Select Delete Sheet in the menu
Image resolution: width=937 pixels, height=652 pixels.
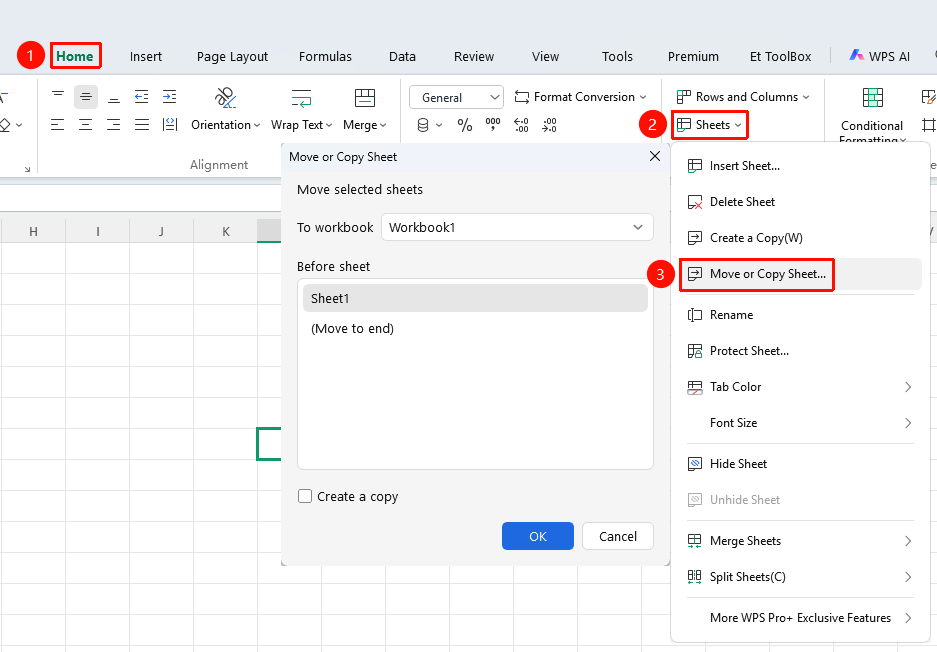point(800,201)
